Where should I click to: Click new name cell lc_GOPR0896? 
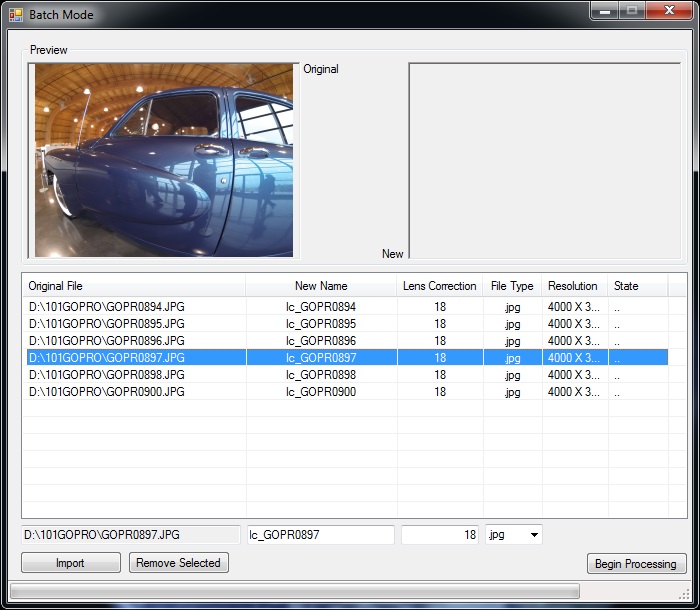pos(321,341)
